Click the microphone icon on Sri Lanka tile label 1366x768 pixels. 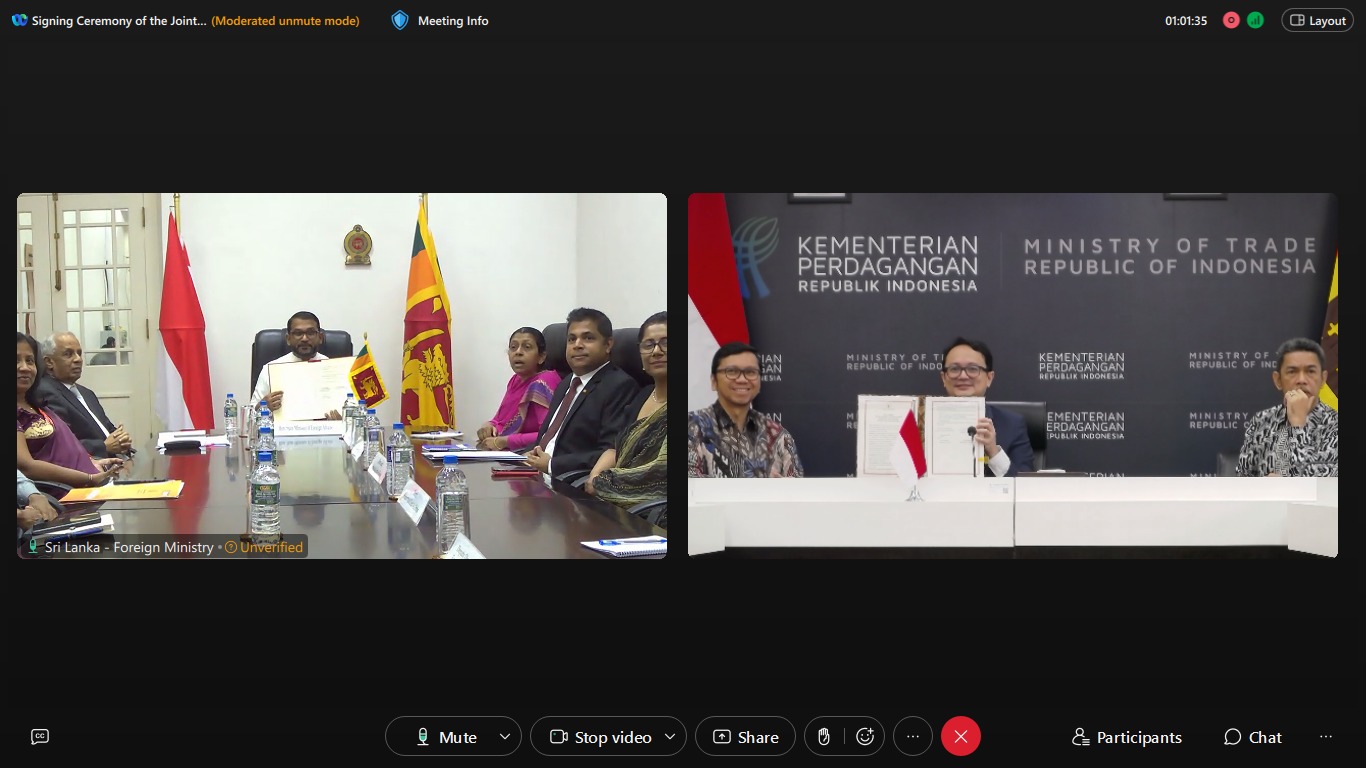pyautogui.click(x=33, y=547)
